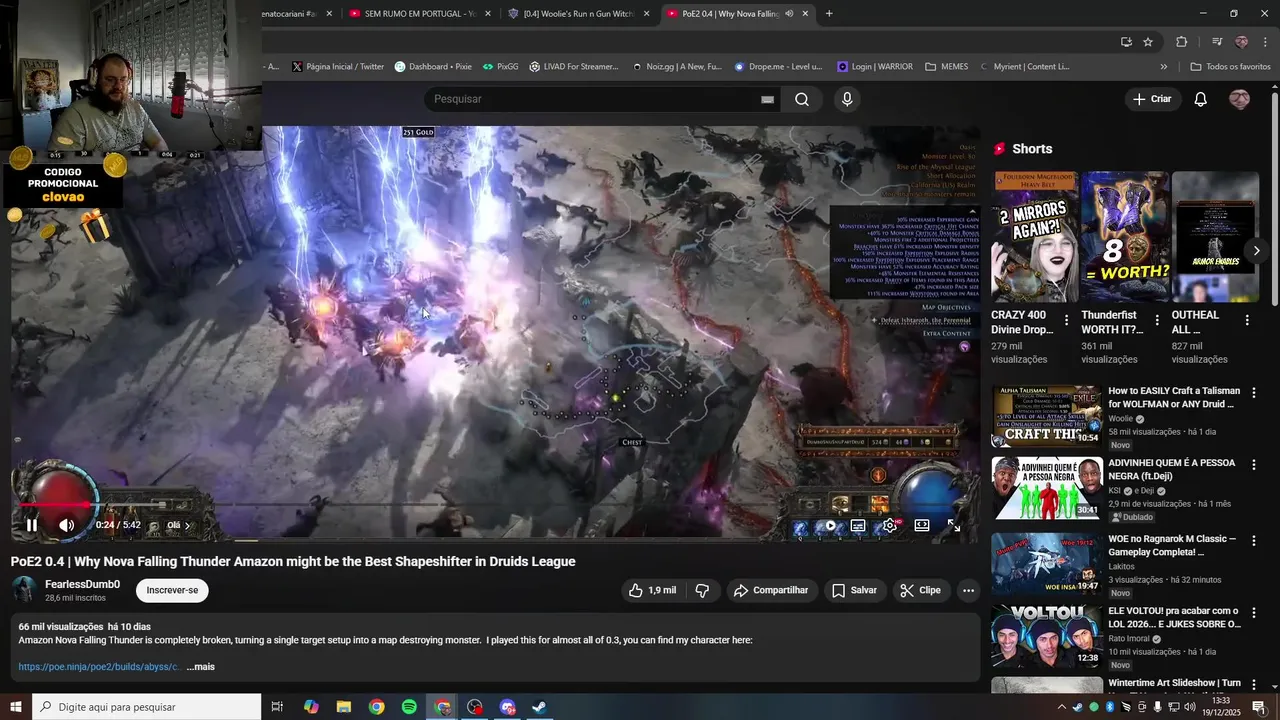Screen dimensions: 1280x720
Task: Seek on the video progress bar
Action: pyautogui.click(x=495, y=505)
